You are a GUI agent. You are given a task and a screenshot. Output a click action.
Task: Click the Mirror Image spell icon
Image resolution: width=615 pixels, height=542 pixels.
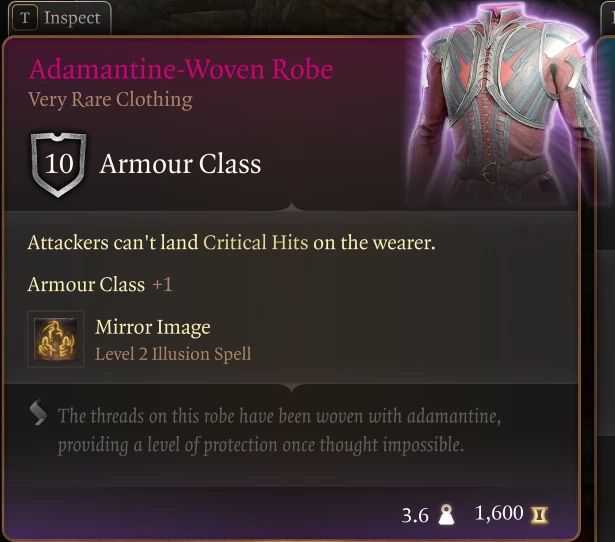pyautogui.click(x=55, y=339)
